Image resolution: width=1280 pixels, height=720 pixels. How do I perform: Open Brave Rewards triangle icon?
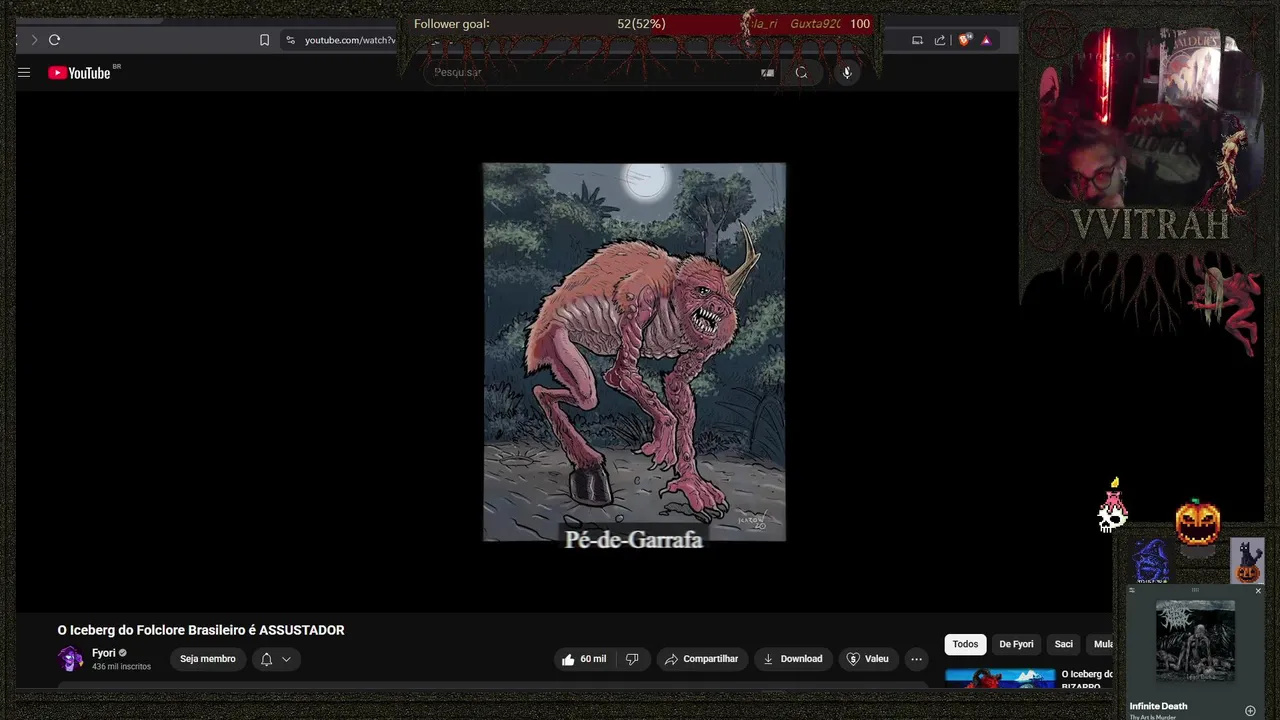tap(986, 40)
